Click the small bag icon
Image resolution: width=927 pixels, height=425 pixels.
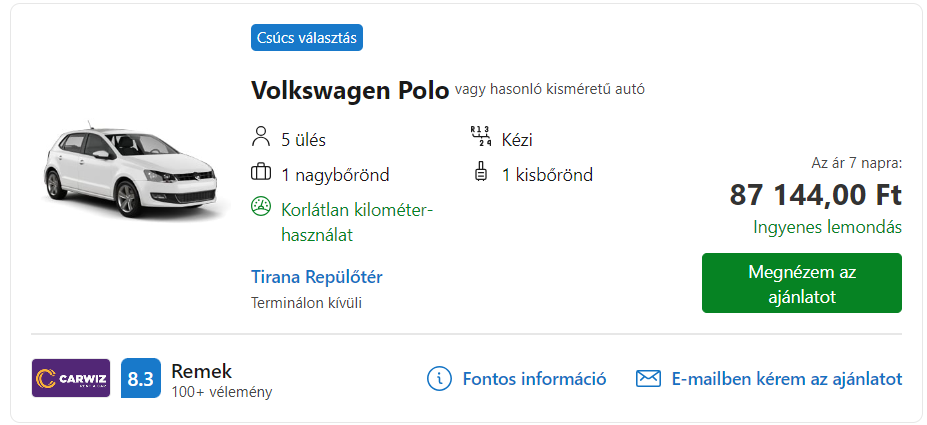(482, 171)
